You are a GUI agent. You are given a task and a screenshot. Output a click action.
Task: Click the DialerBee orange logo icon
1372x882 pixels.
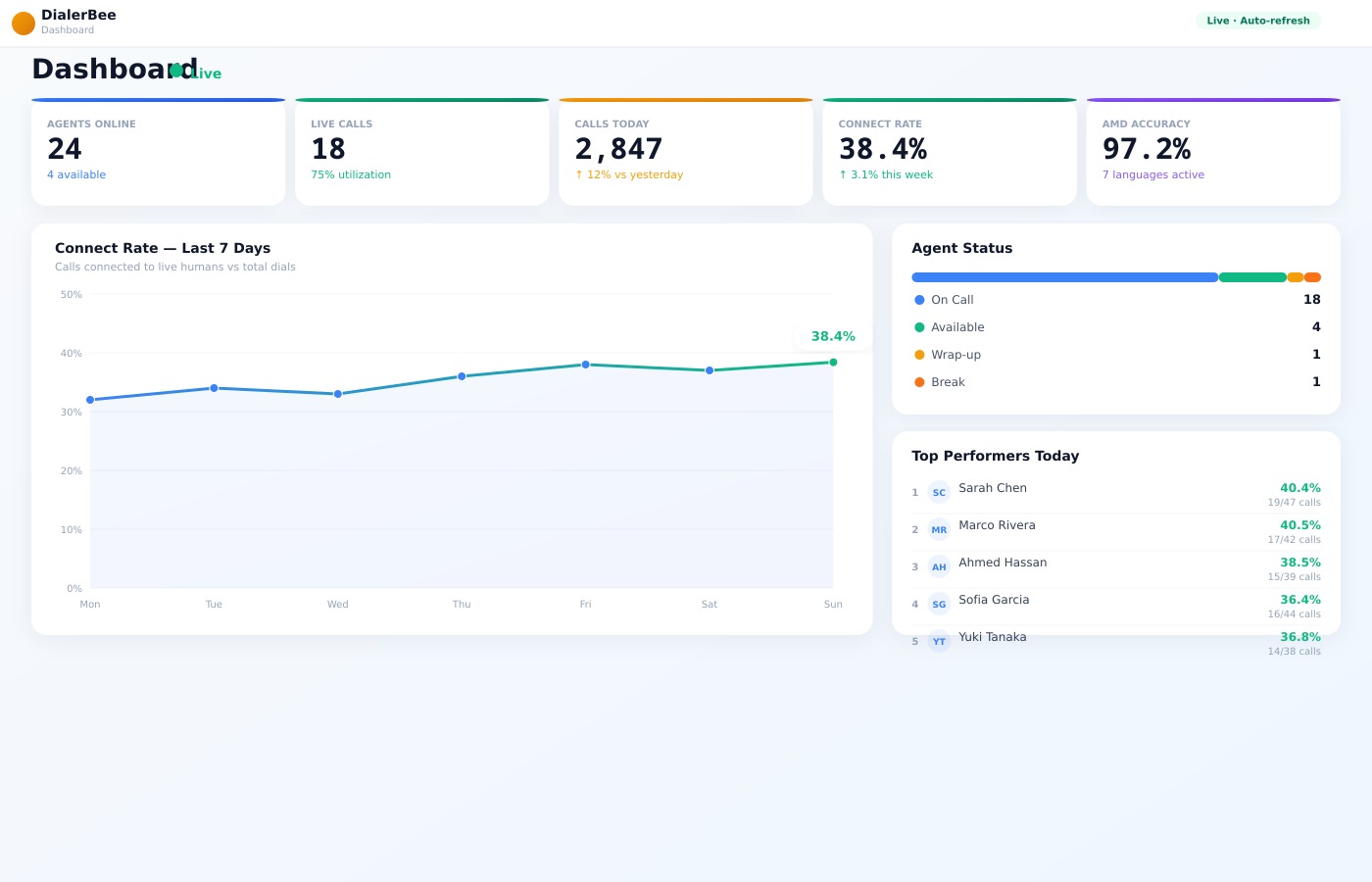[24, 24]
